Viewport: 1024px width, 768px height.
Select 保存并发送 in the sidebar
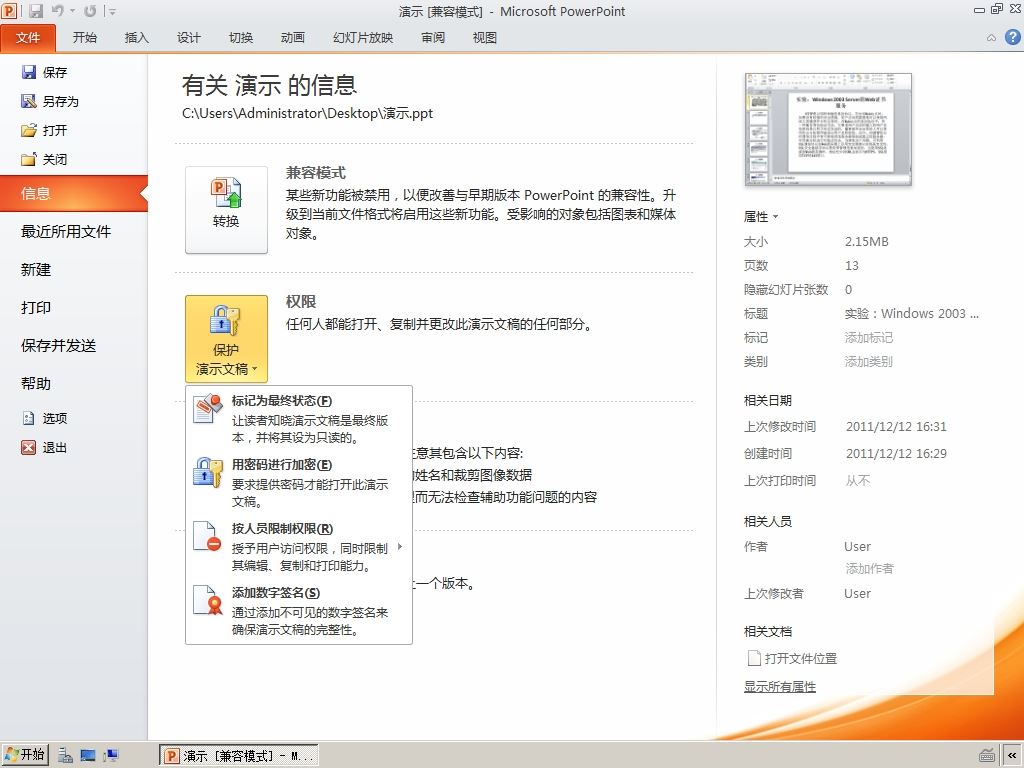(59, 345)
